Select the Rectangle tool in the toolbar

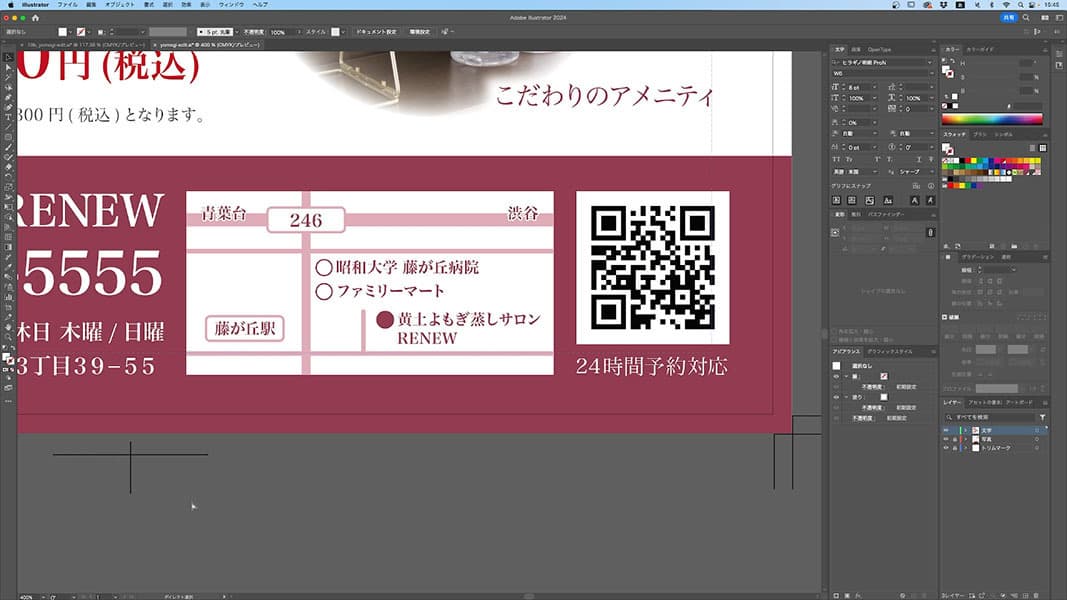point(8,137)
